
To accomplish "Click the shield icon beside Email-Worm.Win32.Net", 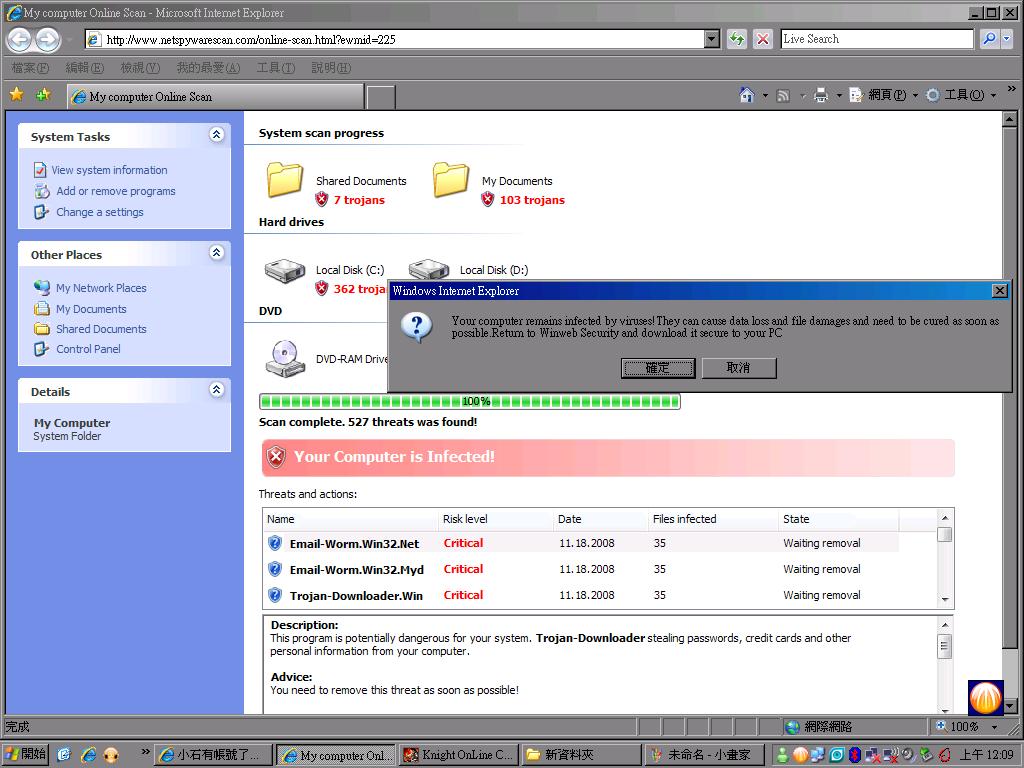I will (275, 543).
